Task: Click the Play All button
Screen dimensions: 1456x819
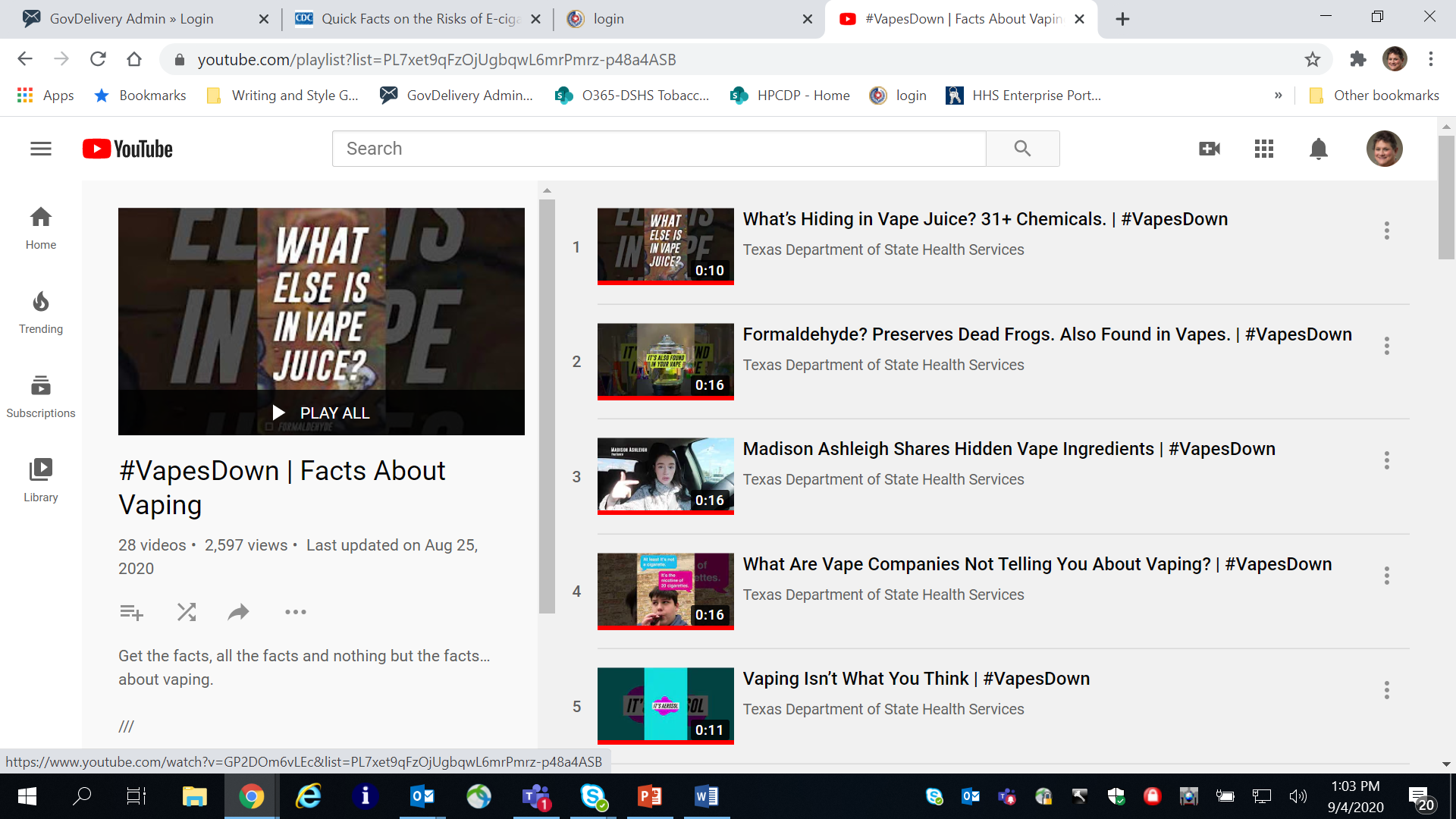Action: tap(321, 412)
